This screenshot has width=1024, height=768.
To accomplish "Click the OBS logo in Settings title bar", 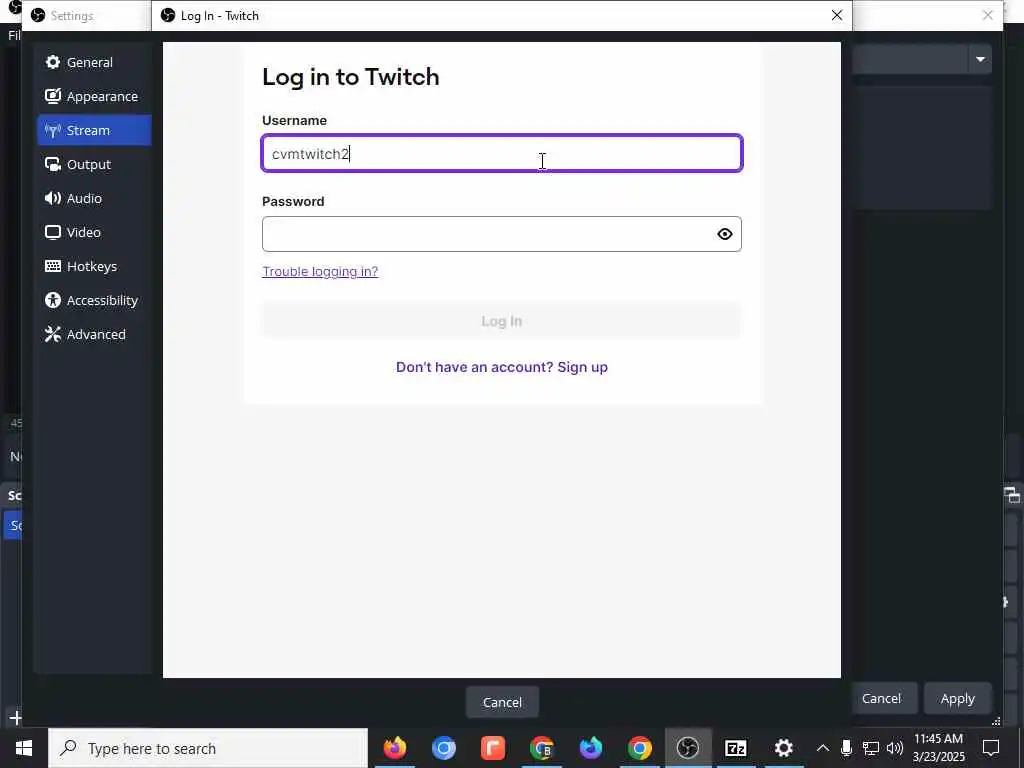I will [x=38, y=15].
